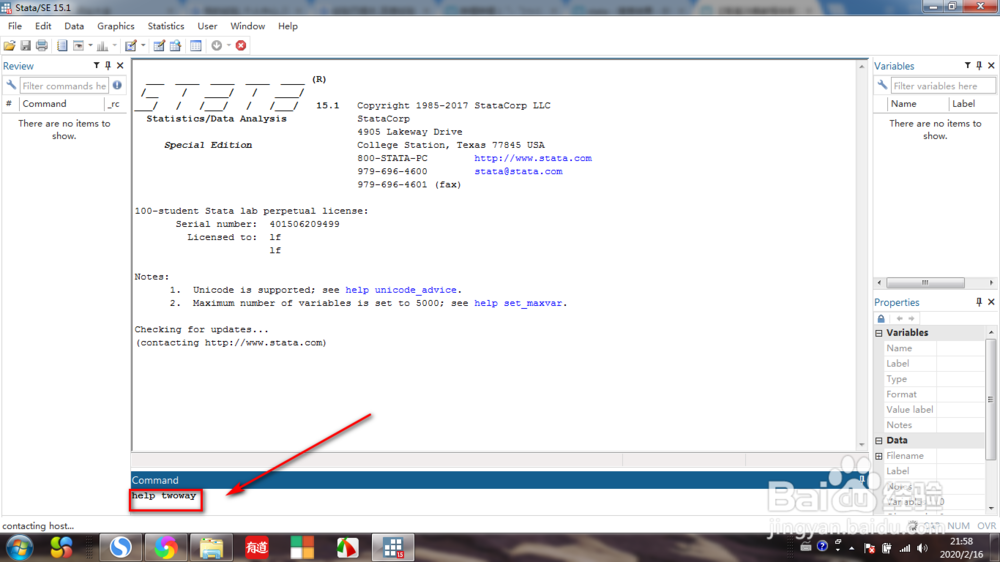Screen dimensions: 1000x562
Task: Click the Review panel wrench icon
Action: point(11,85)
